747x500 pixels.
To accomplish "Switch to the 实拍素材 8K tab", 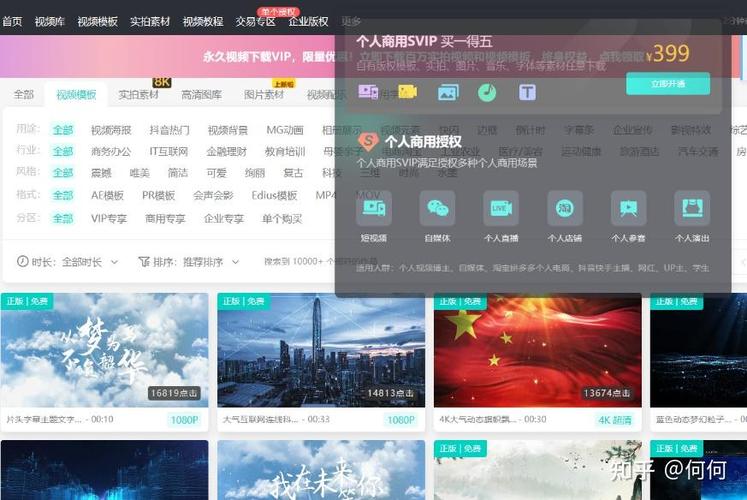I will [139, 94].
